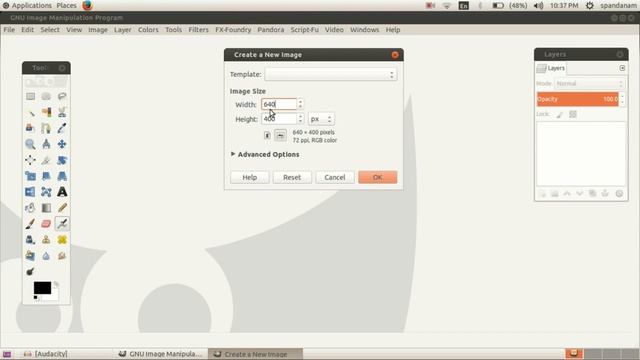Toggle lock pixels brush in Layers panel

pos(560,115)
